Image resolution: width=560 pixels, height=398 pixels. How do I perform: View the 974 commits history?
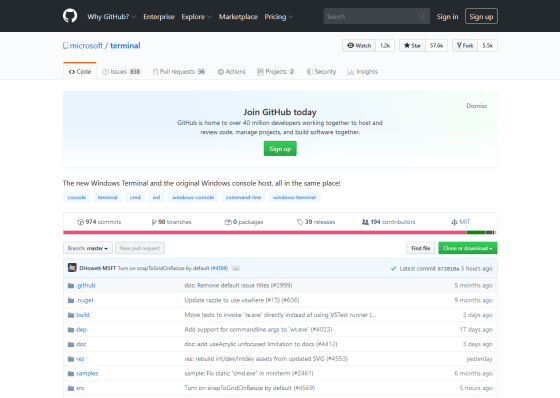[x=99, y=222]
